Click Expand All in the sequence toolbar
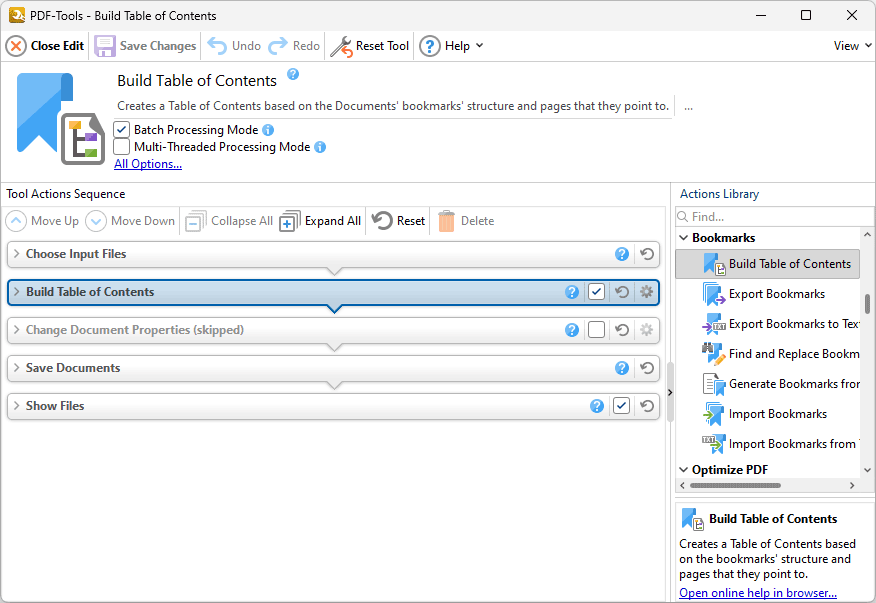This screenshot has width=876, height=603. [320, 221]
